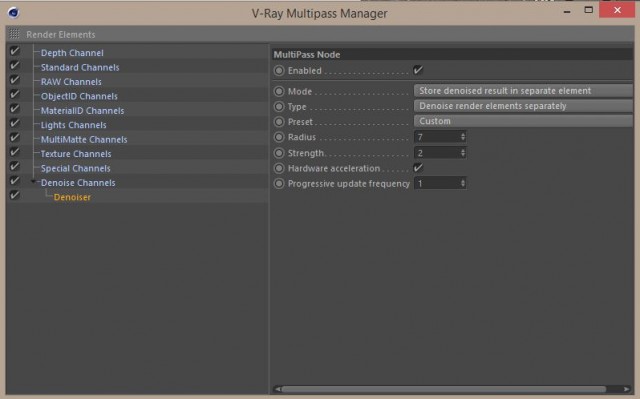Toggle Denoise Channels checkmark
The image size is (640, 399).
click(x=15, y=181)
